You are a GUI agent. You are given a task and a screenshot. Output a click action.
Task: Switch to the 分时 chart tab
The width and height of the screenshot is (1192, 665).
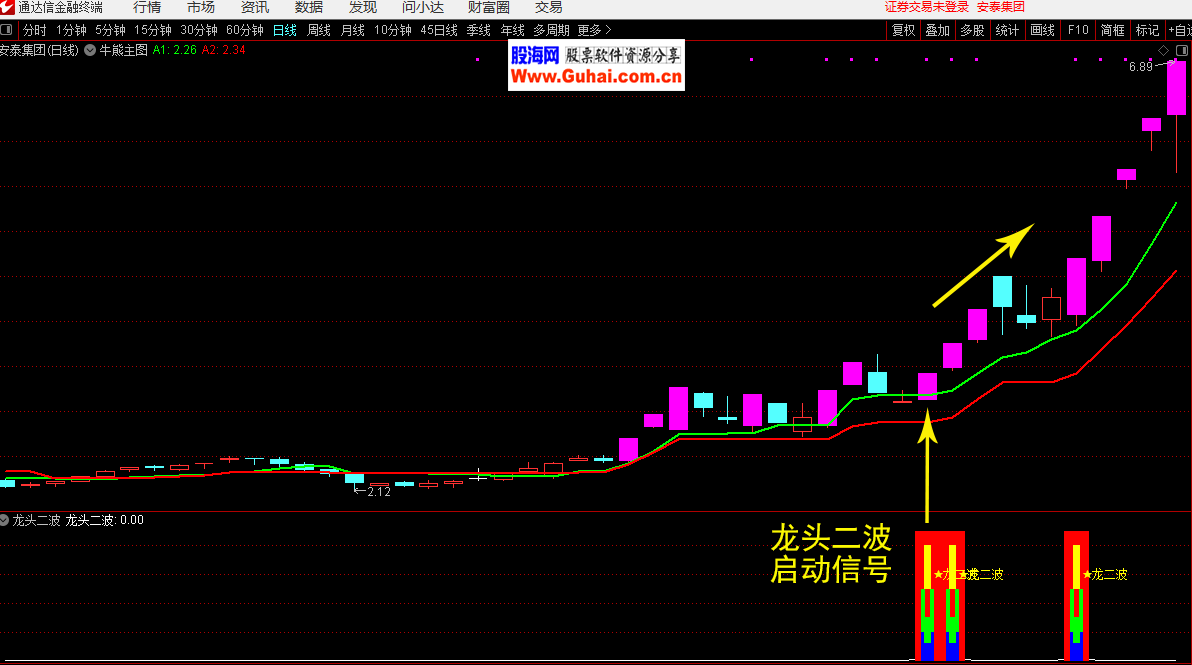(x=35, y=30)
